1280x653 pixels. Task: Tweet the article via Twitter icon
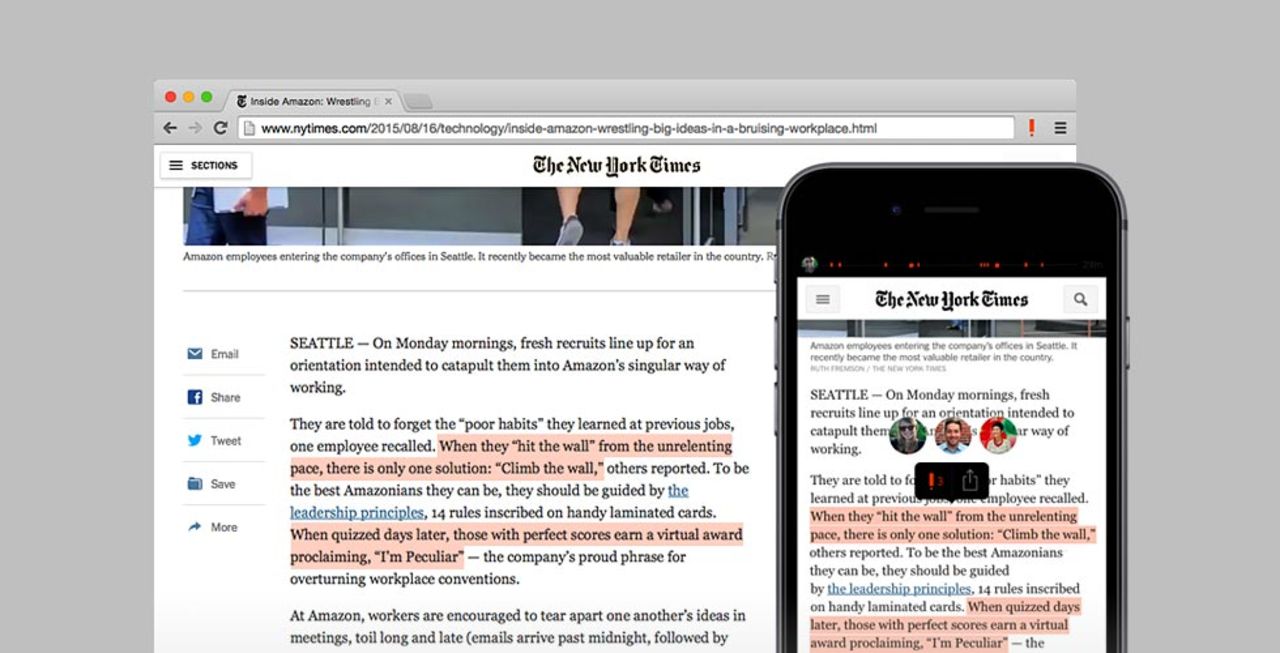coord(213,441)
